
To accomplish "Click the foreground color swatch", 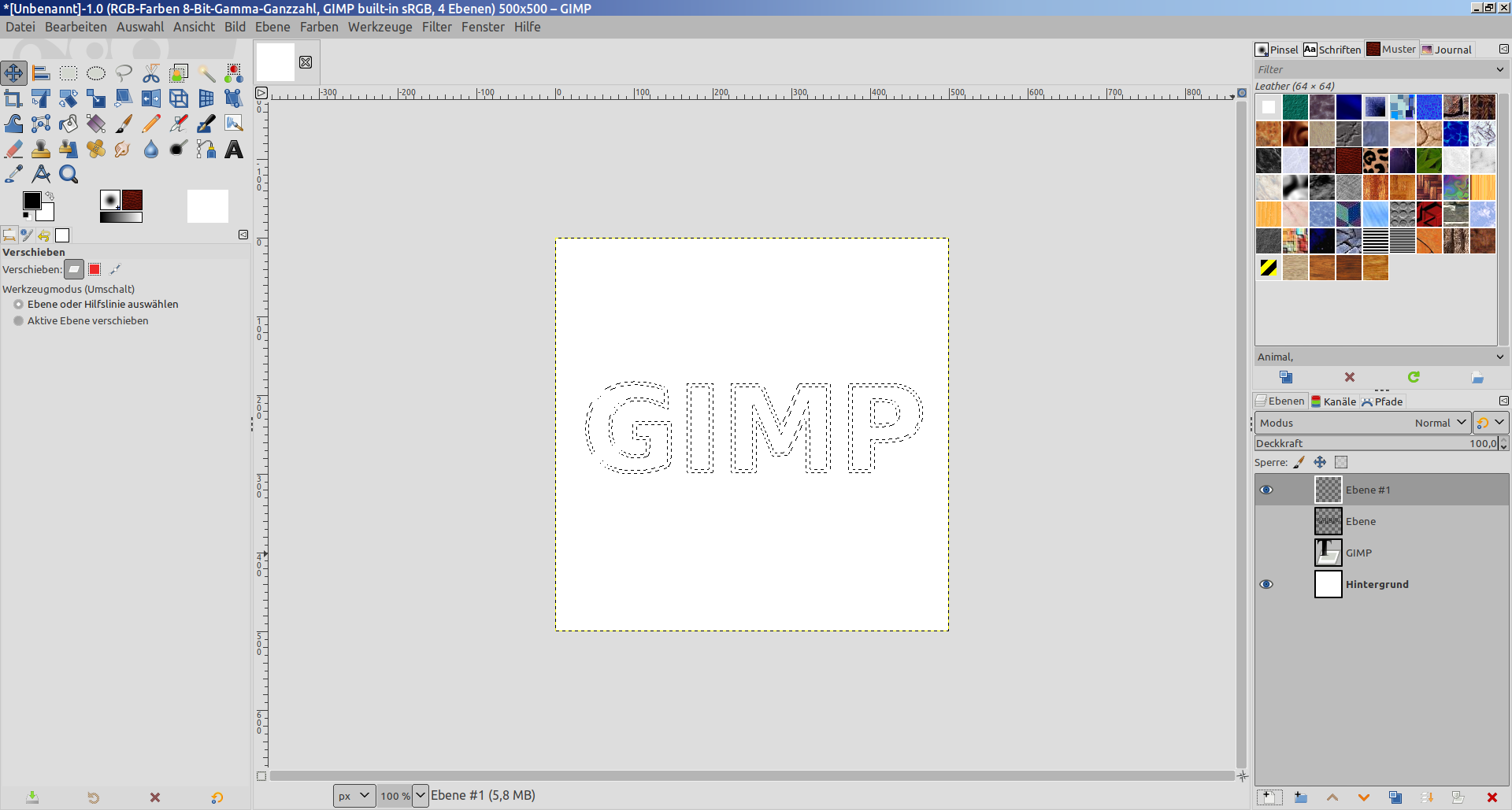I will point(31,201).
